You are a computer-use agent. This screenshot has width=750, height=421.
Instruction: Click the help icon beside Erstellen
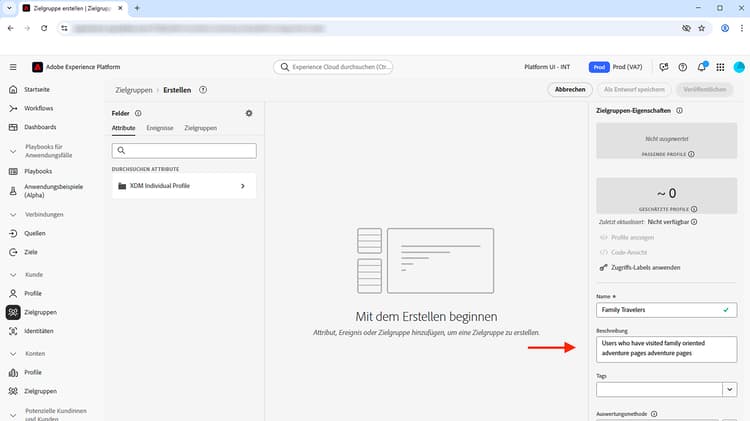[203, 90]
